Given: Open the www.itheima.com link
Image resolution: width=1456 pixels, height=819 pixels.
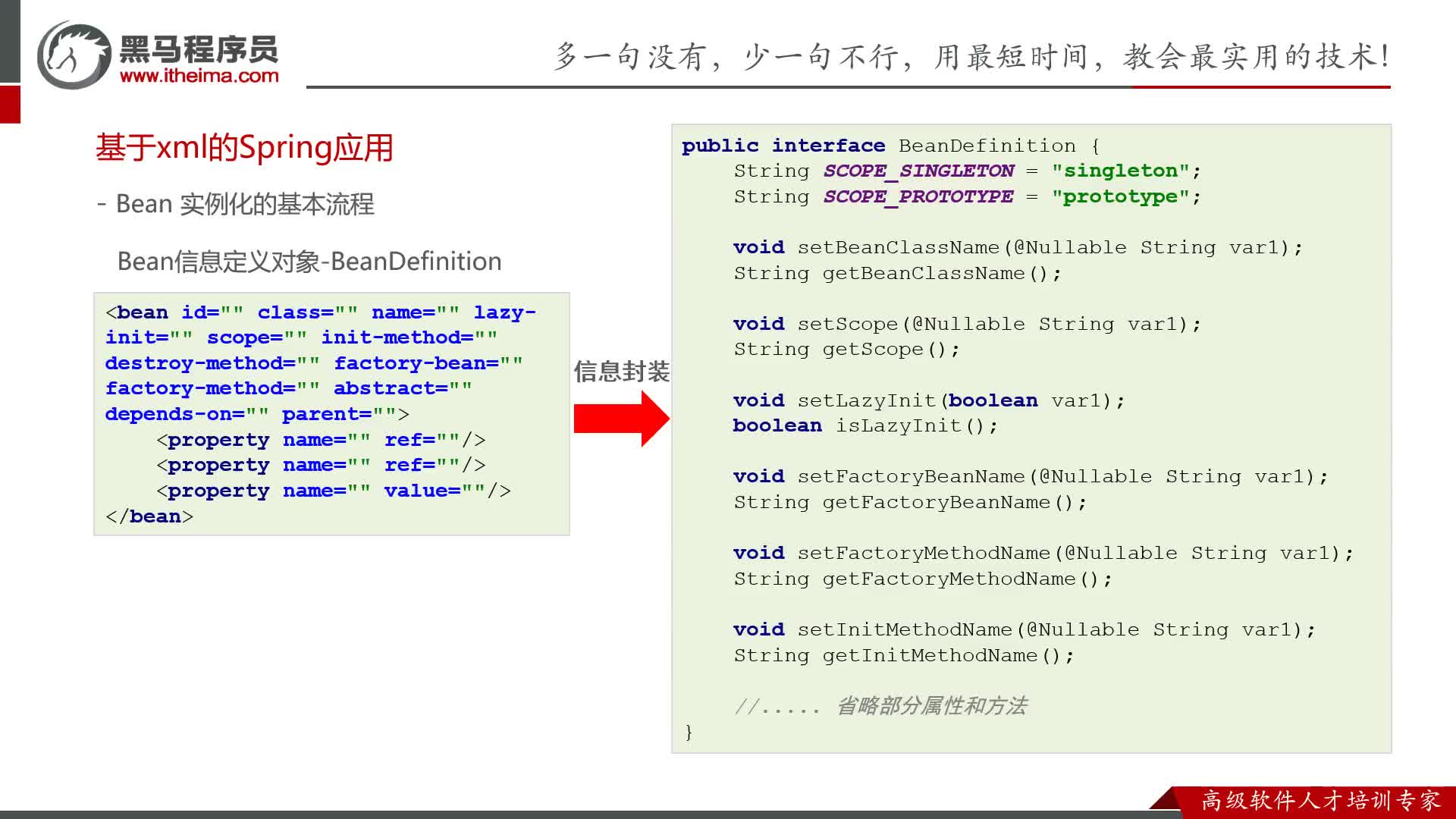Looking at the screenshot, I should coord(199,76).
